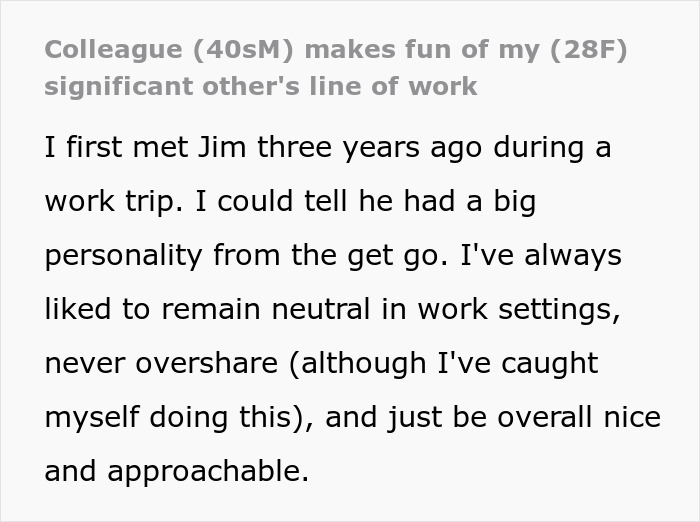Click the text "(40sM)" in the title

[x=241, y=50]
